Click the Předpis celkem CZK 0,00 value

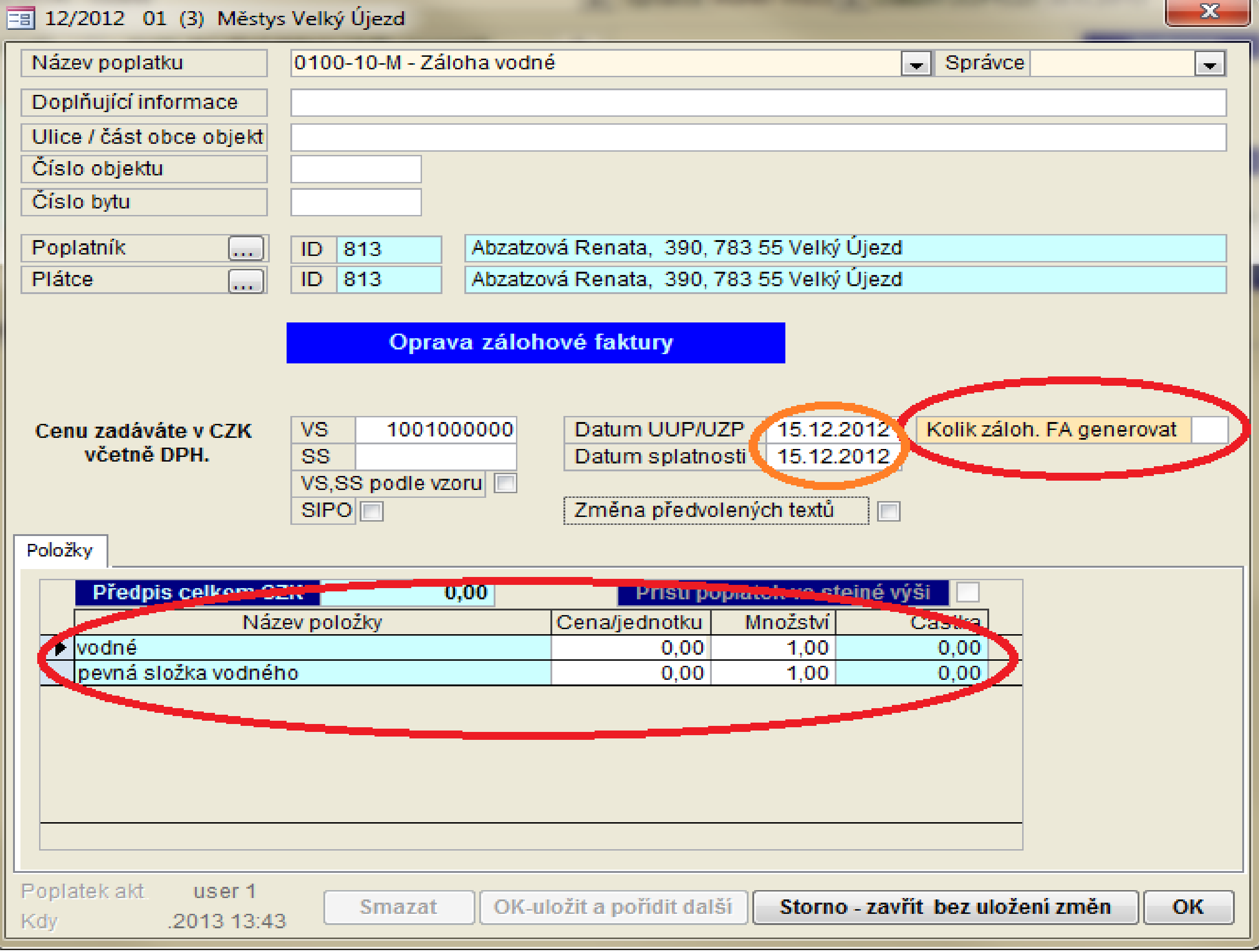pyautogui.click(x=408, y=593)
